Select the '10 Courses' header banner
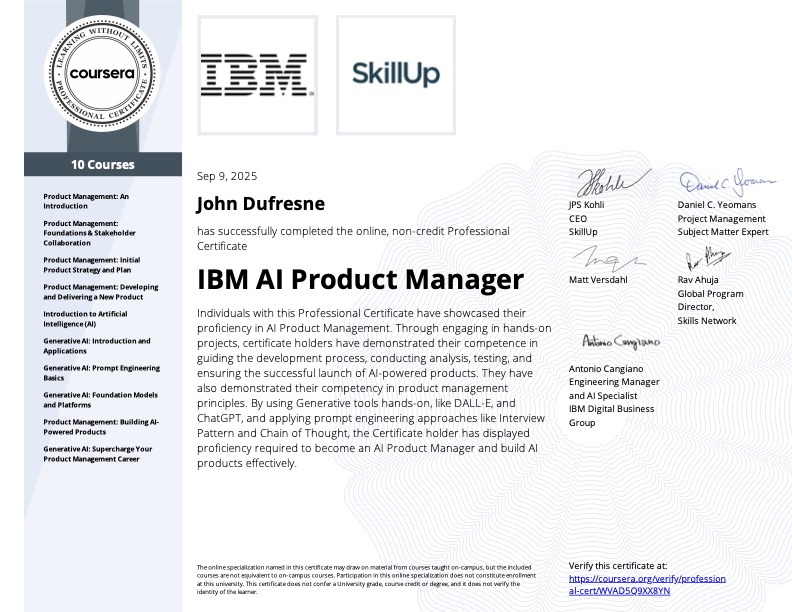The height and width of the screenshot is (612, 792). pos(103,165)
